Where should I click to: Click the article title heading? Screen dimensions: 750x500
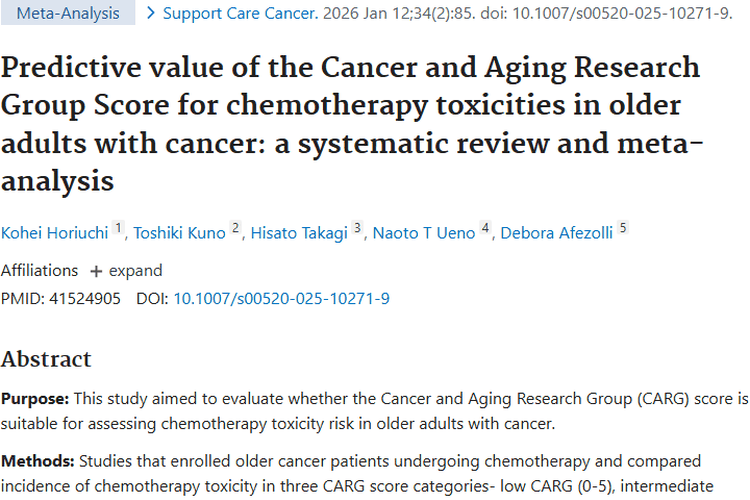point(350,125)
